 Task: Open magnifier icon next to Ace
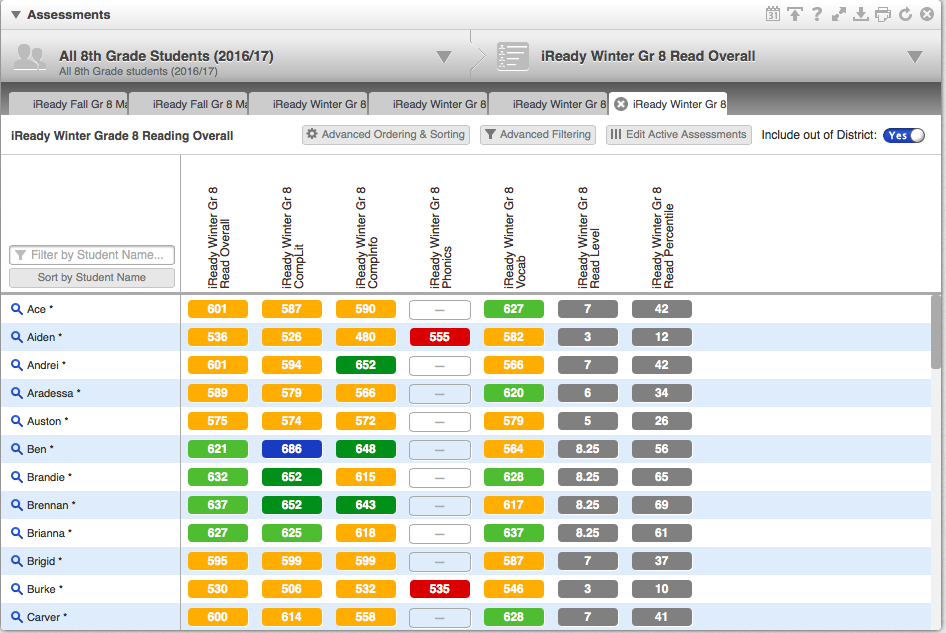[x=17, y=309]
